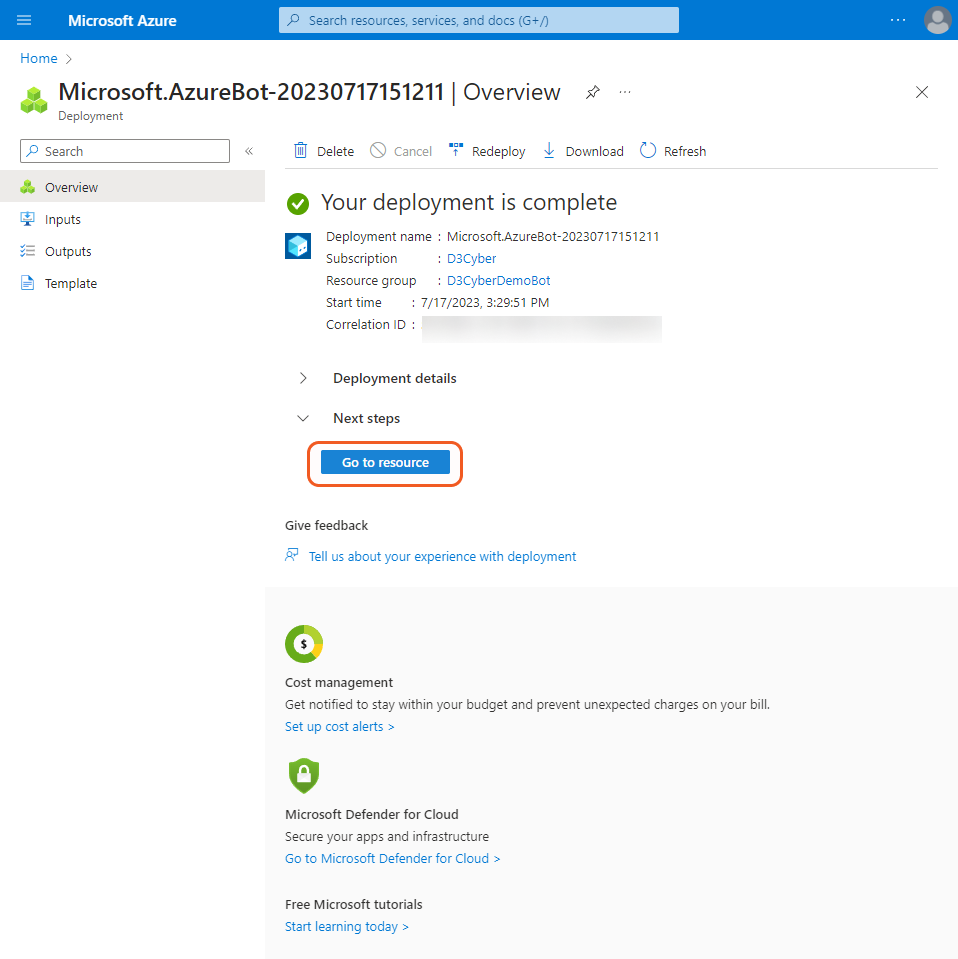958x959 pixels.
Task: Click the start time value 7/17/2023
Action: click(485, 303)
